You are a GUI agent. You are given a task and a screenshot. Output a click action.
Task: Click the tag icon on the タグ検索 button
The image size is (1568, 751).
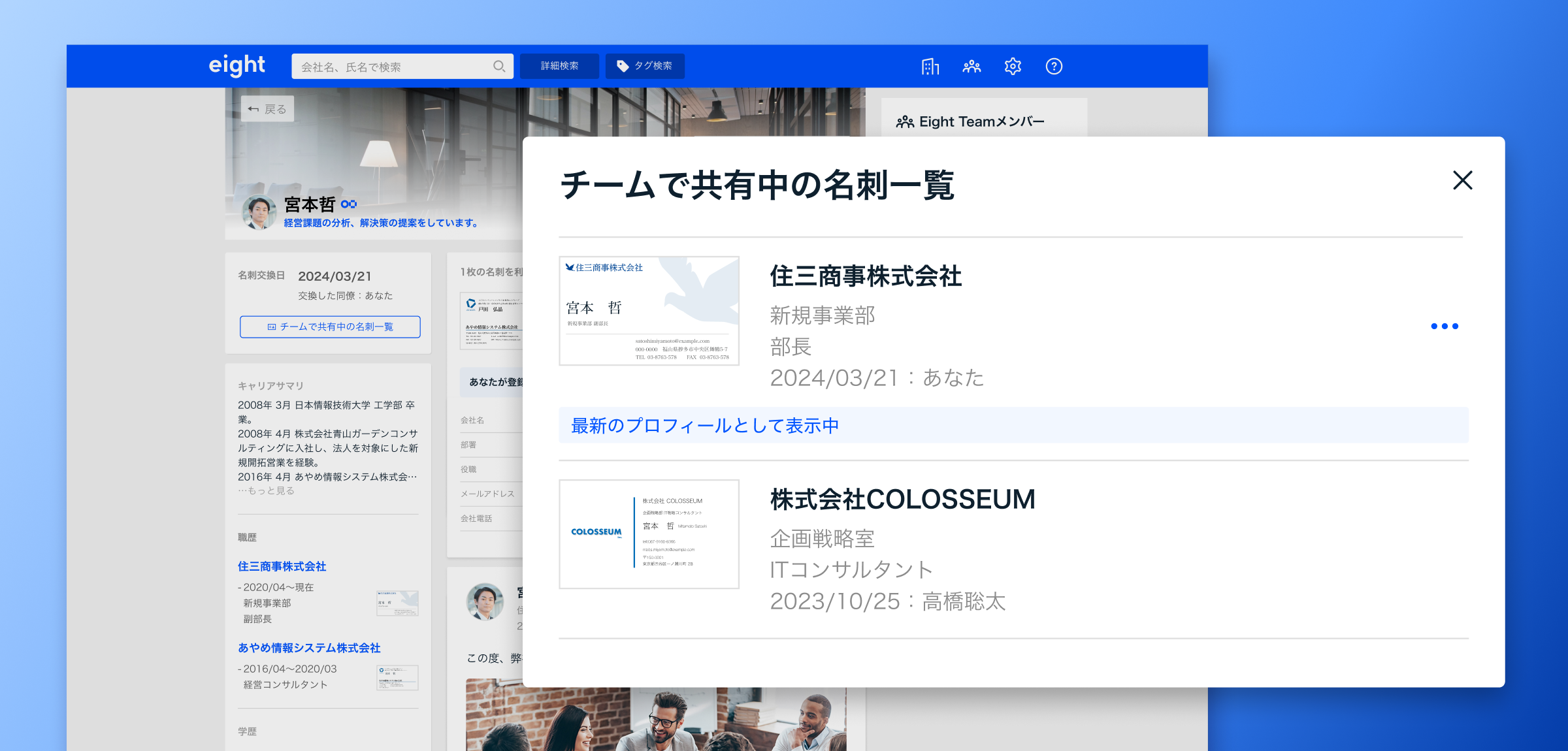(x=623, y=65)
